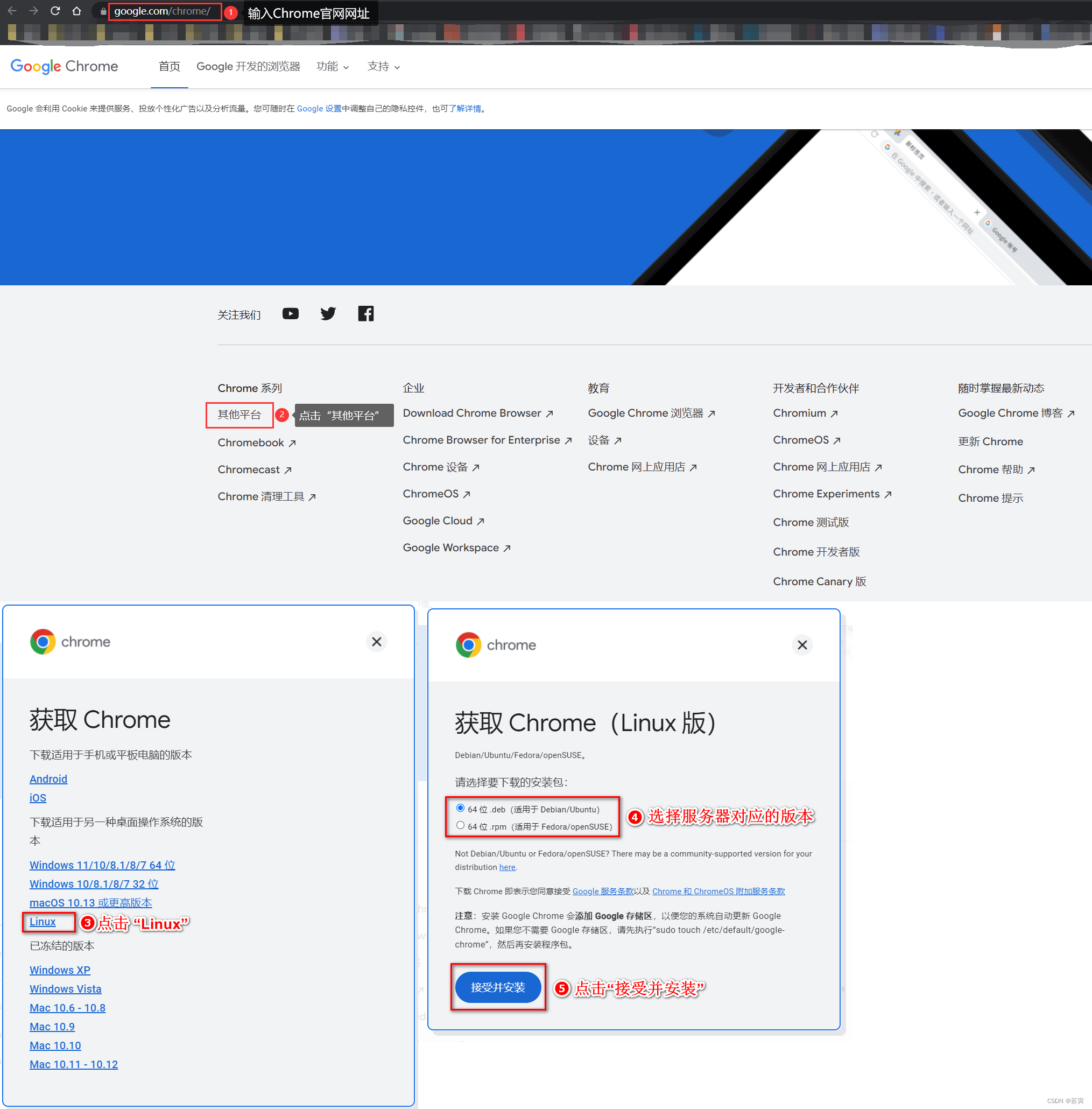The height and width of the screenshot is (1109, 1092).
Task: Open Chrome 提示 link
Action: click(990, 498)
